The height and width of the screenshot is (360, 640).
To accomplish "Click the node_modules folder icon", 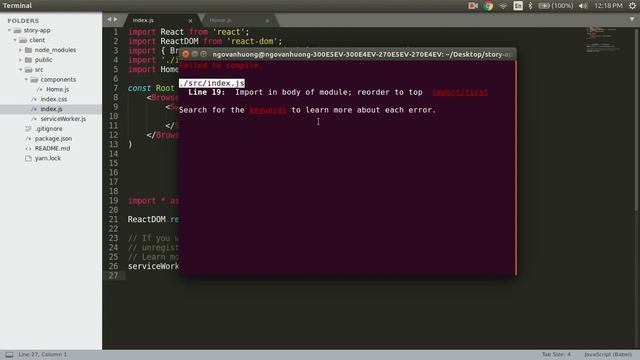I will [28, 50].
